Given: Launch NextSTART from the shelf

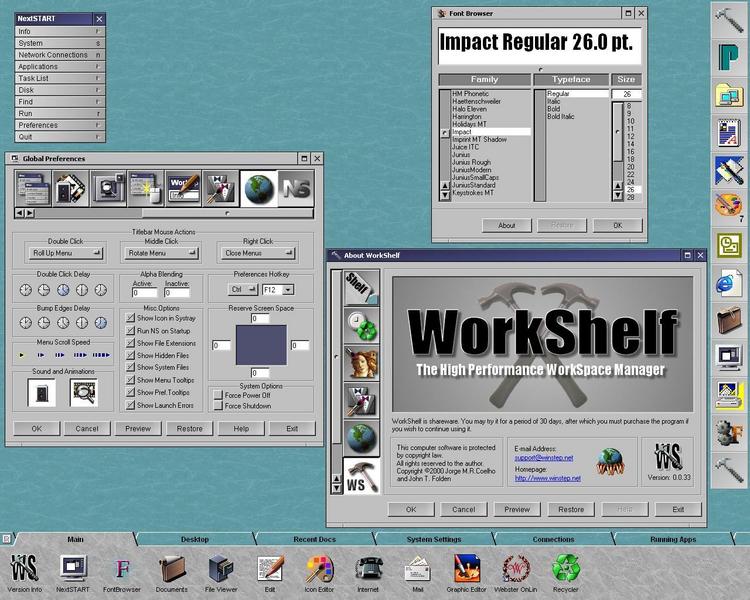Looking at the screenshot, I should (73, 568).
